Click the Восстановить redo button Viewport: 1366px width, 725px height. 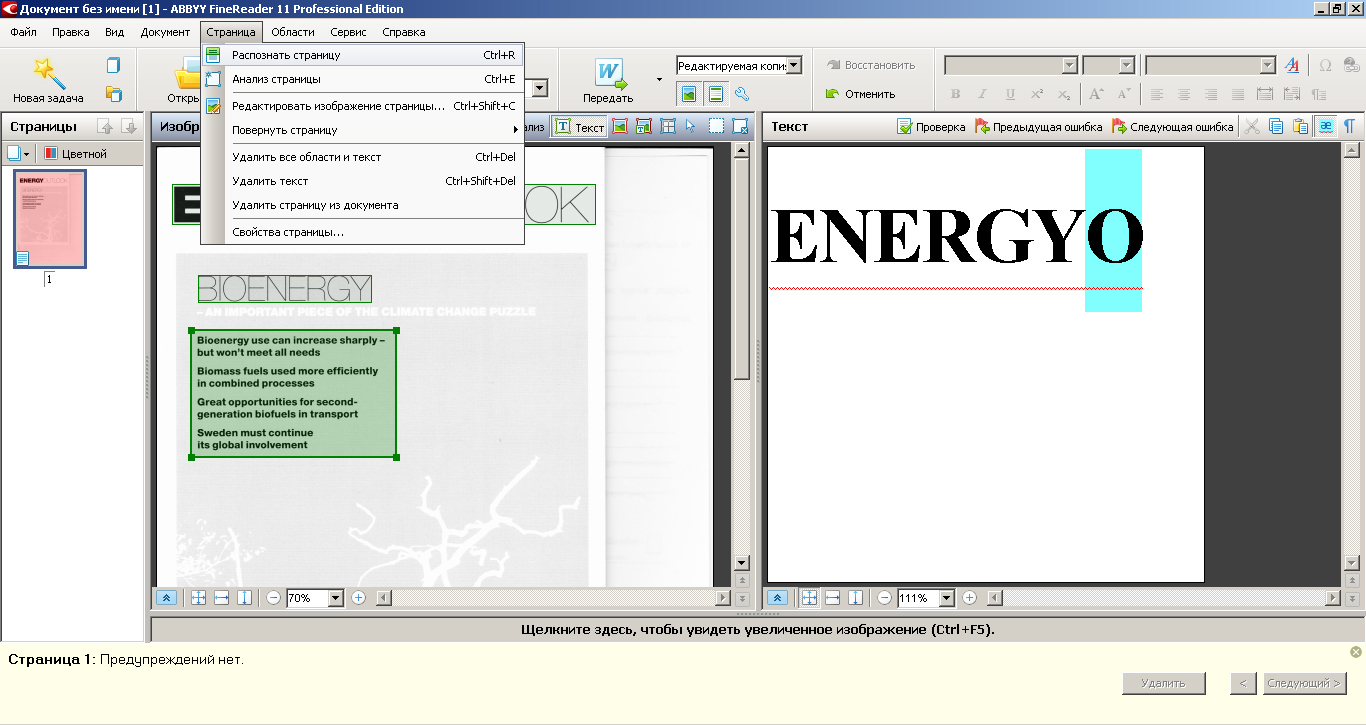pyautogui.click(x=870, y=65)
